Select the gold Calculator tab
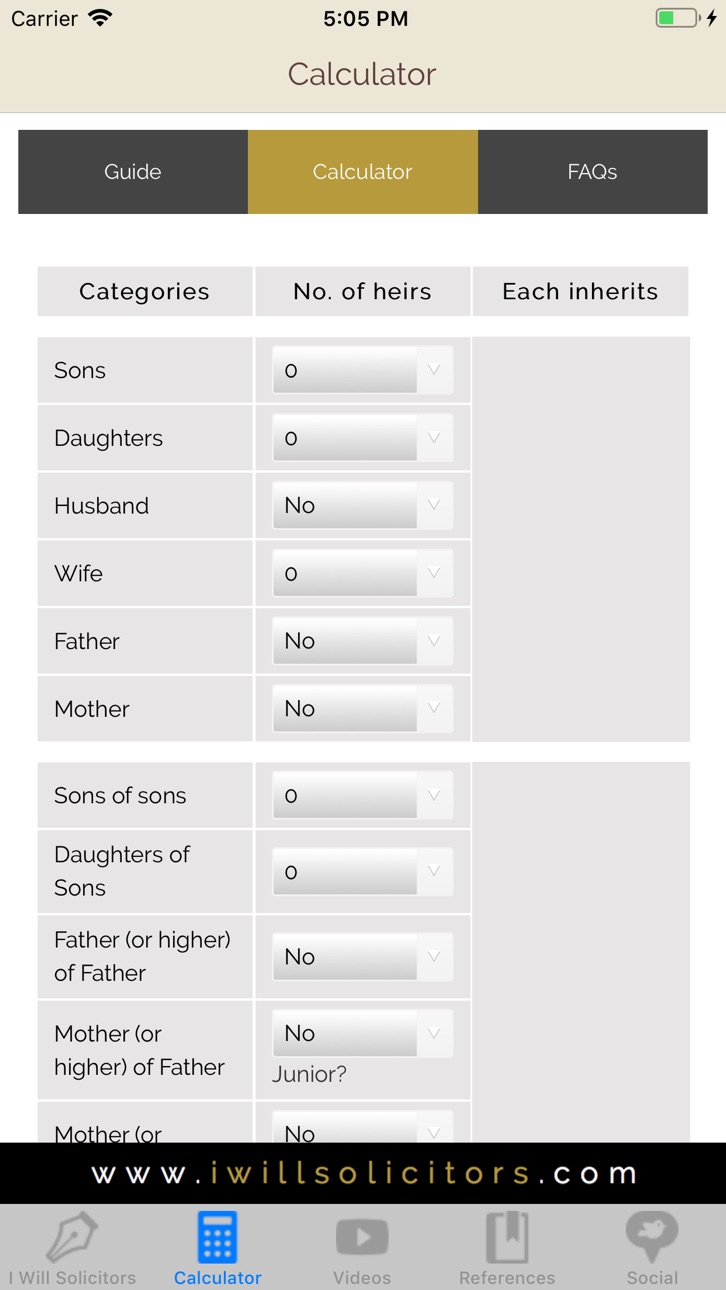The image size is (726, 1290). (x=363, y=172)
